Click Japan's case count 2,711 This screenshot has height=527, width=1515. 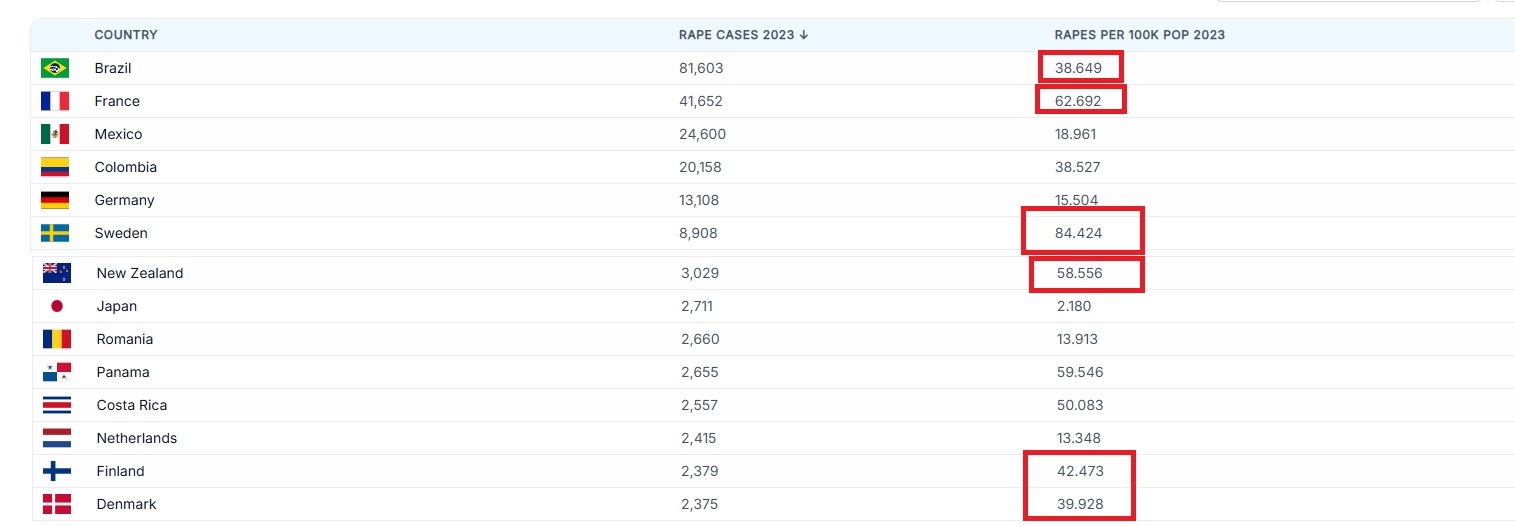(697, 306)
